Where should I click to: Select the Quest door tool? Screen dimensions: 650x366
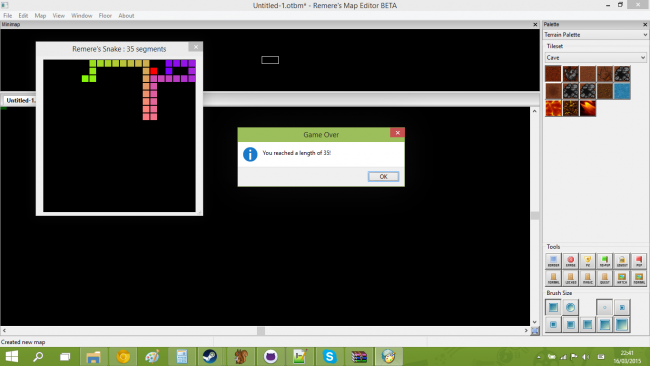605,278
